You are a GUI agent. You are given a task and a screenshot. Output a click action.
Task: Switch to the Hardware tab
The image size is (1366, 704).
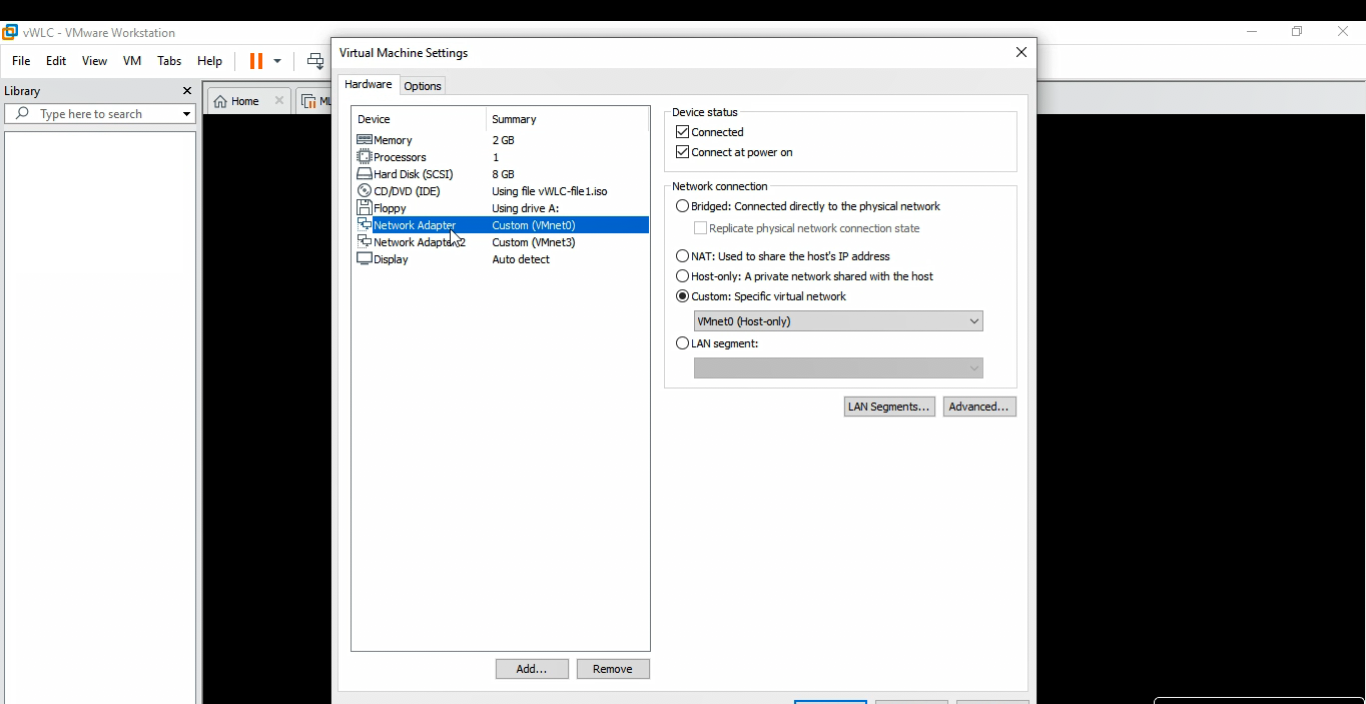(x=368, y=85)
